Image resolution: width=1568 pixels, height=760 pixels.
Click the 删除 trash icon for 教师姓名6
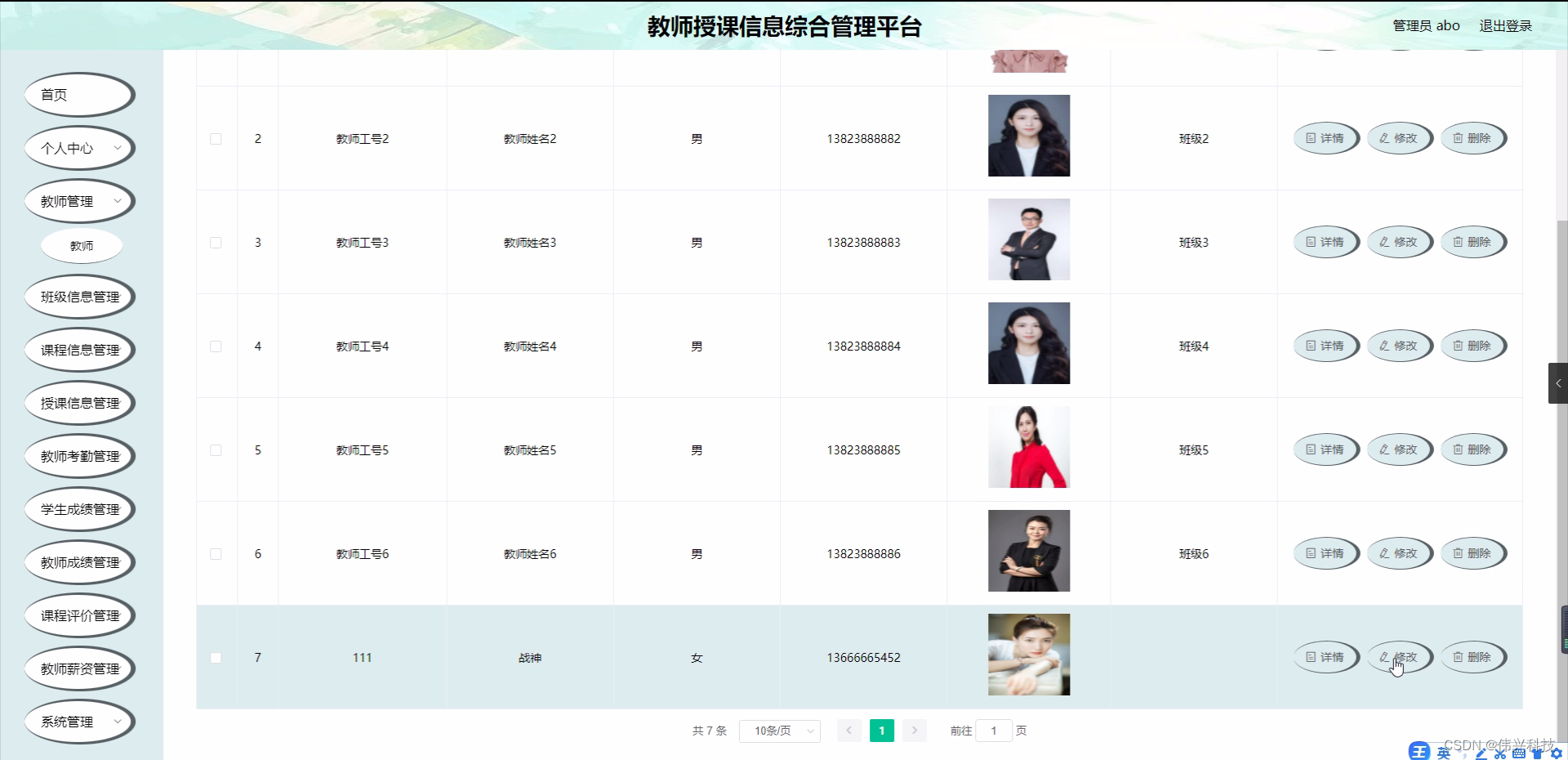1457,553
